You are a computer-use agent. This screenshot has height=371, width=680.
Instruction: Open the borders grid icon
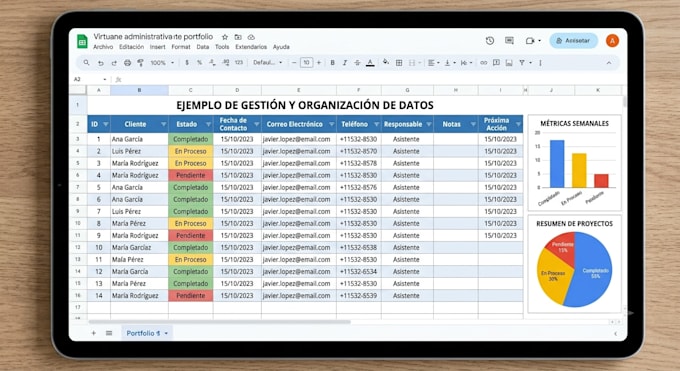tap(399, 63)
